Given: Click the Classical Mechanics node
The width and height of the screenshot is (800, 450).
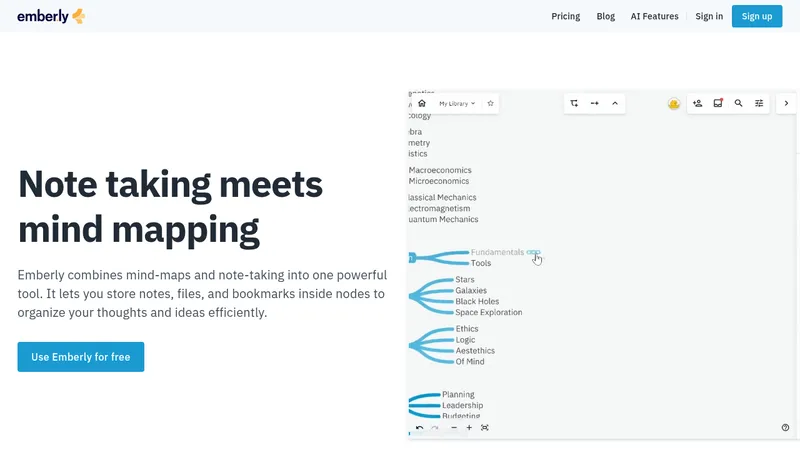Looking at the screenshot, I should [442, 197].
